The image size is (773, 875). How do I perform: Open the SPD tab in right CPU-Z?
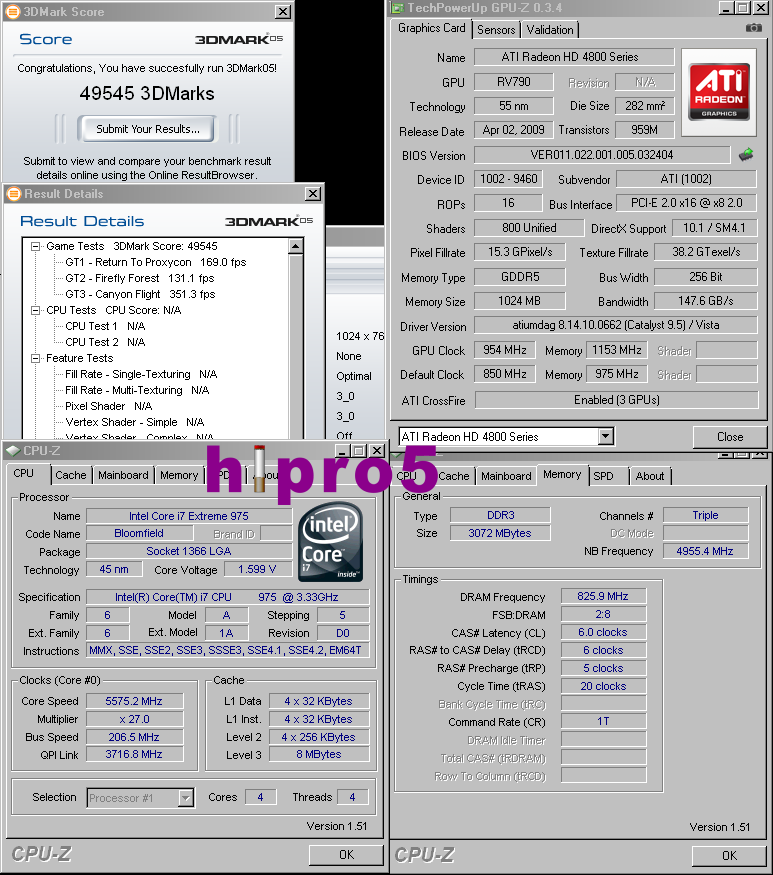click(603, 476)
